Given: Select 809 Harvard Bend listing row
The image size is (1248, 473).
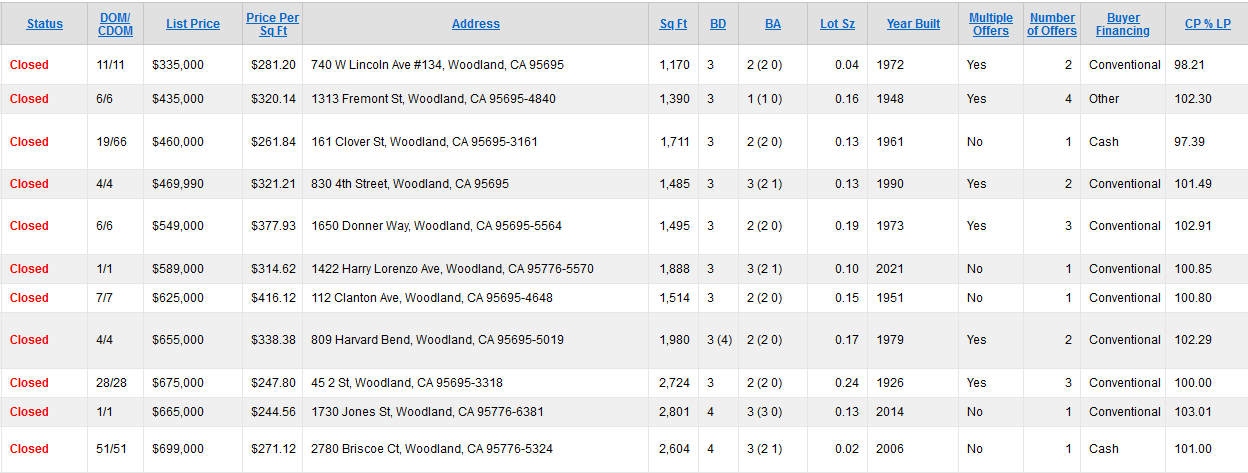Looking at the screenshot, I should 624,340.
